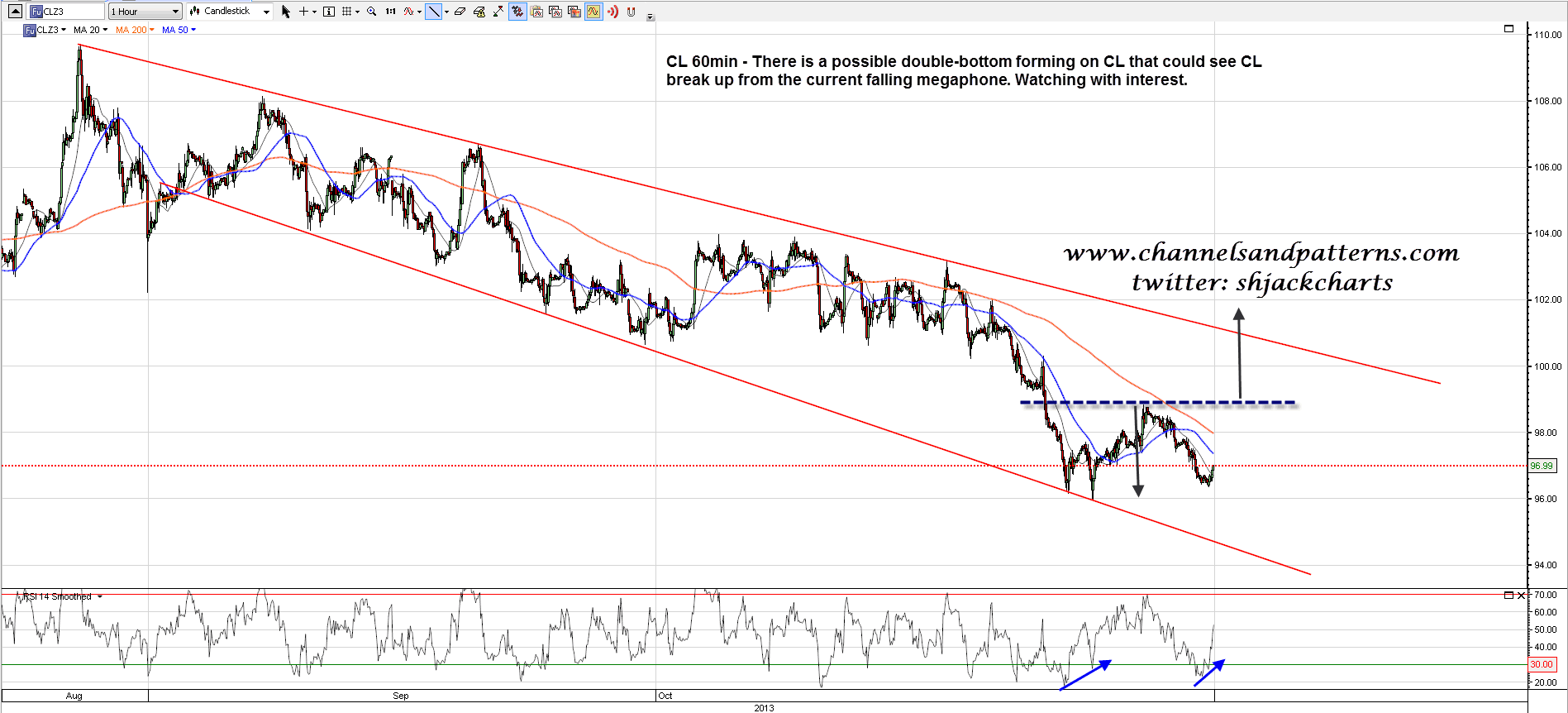Click the zoom magnifier tool
Screen dimensions: 1568x713
(x=372, y=12)
